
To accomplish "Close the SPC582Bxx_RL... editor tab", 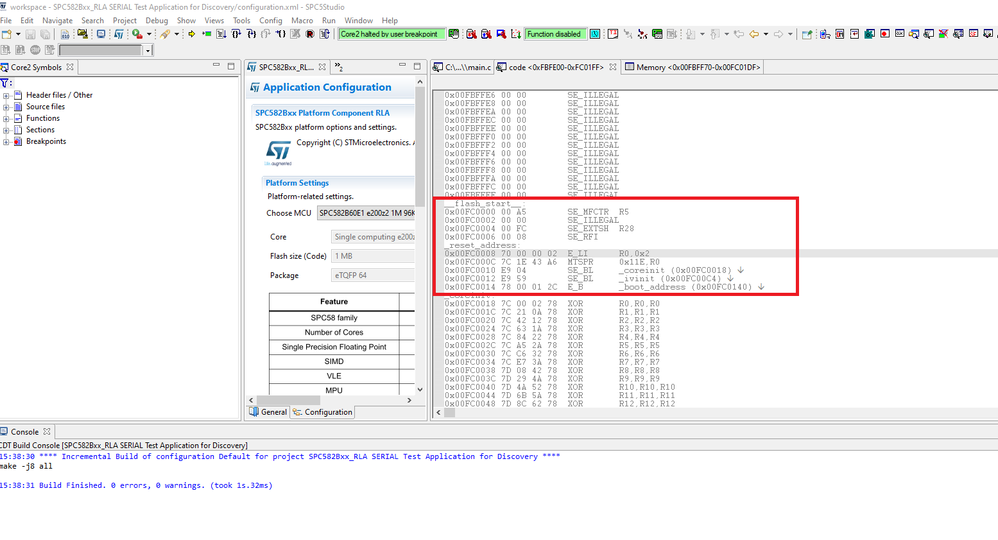I will pos(322,67).
